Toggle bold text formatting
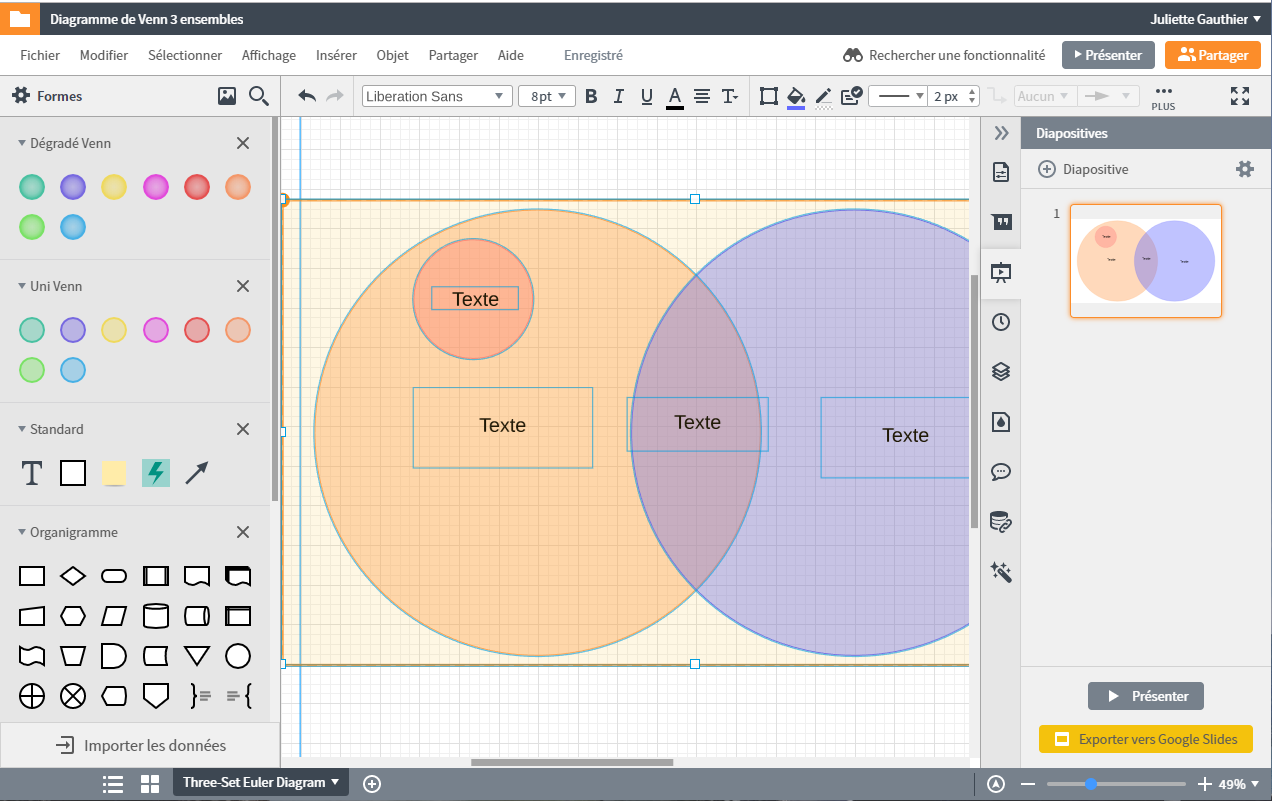The height and width of the screenshot is (801, 1272). [x=591, y=95]
